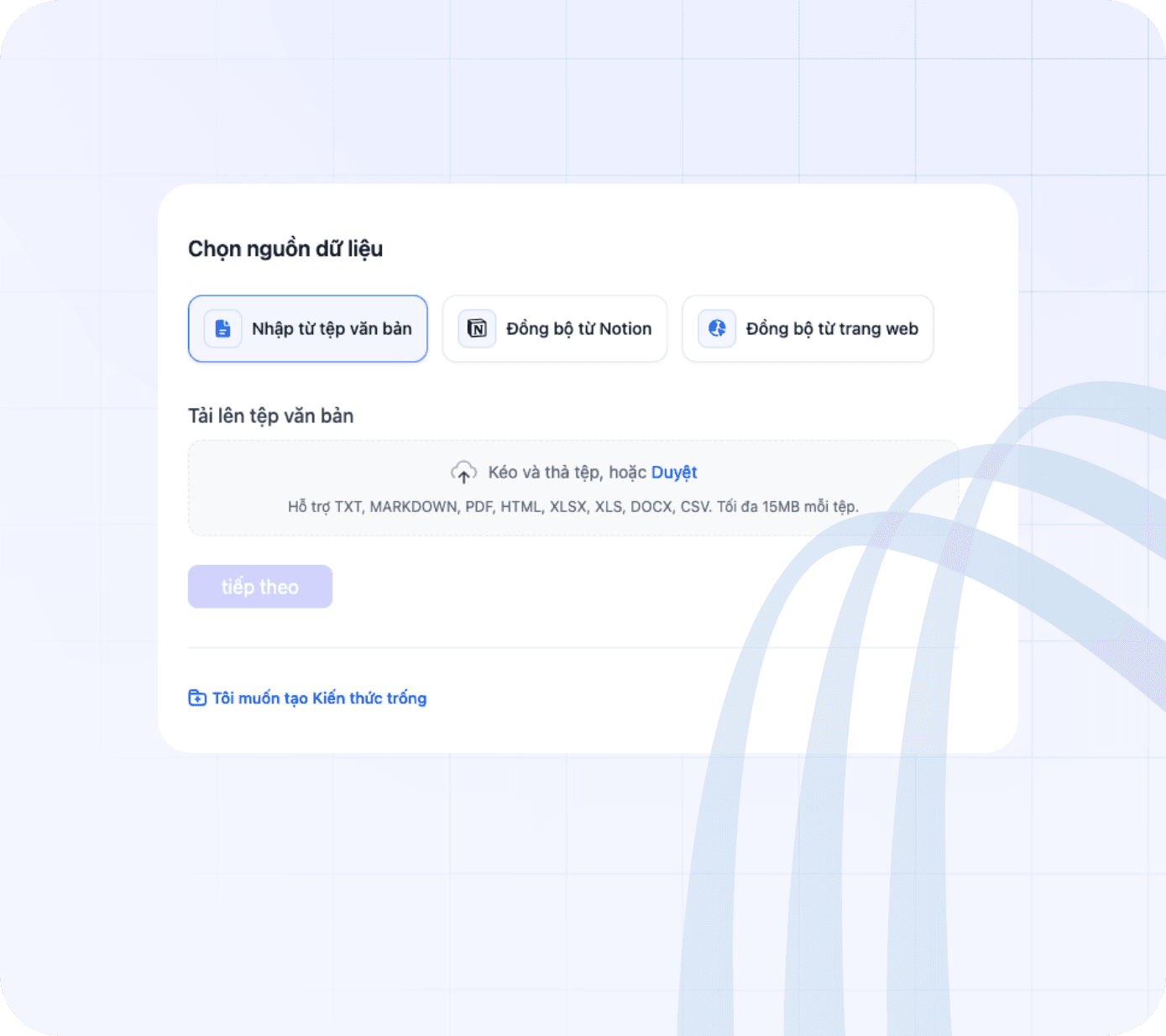
Task: Open the file browser via the 'Duyệt' link
Action: click(x=674, y=472)
